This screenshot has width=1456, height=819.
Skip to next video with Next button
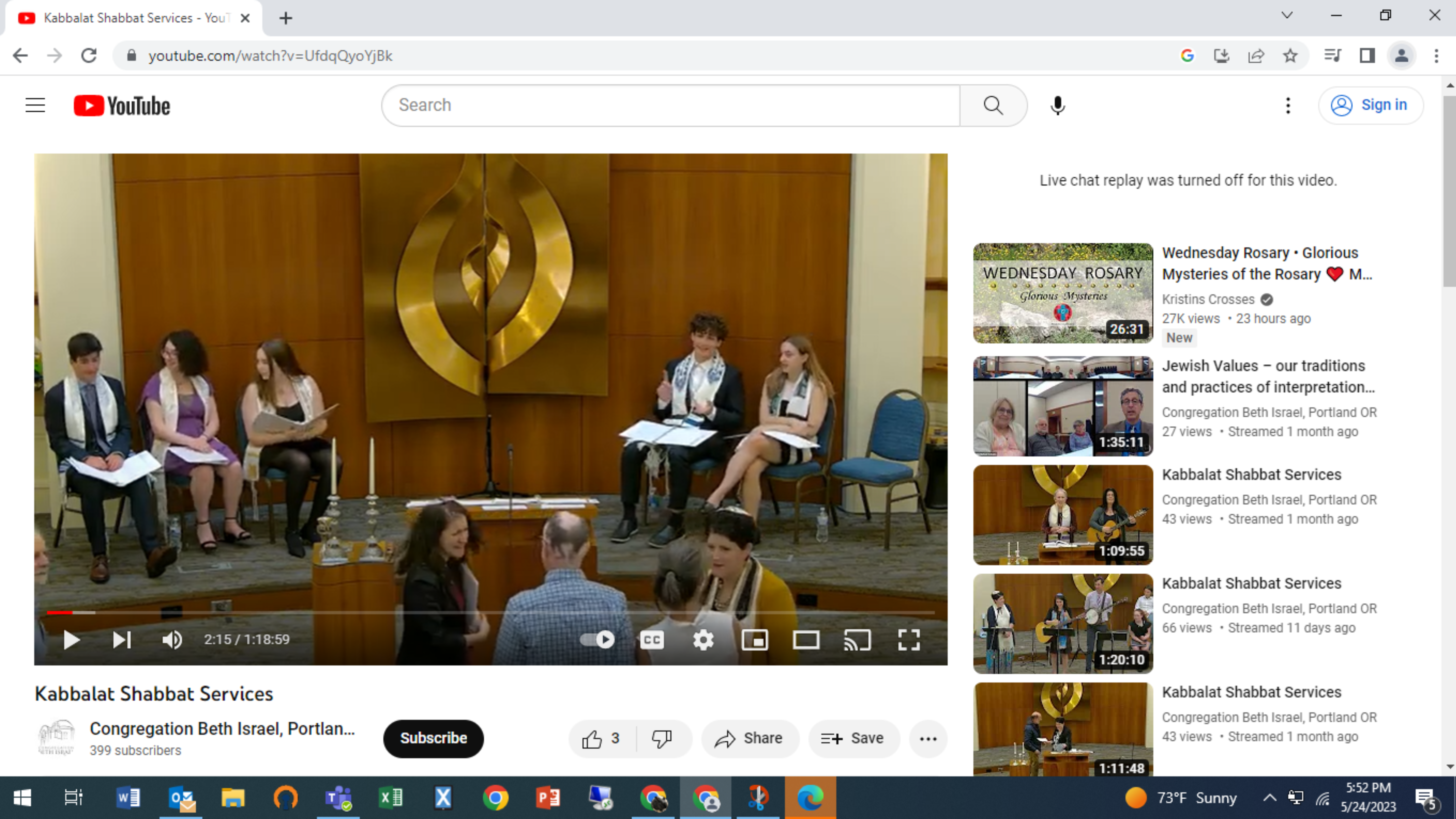point(122,640)
